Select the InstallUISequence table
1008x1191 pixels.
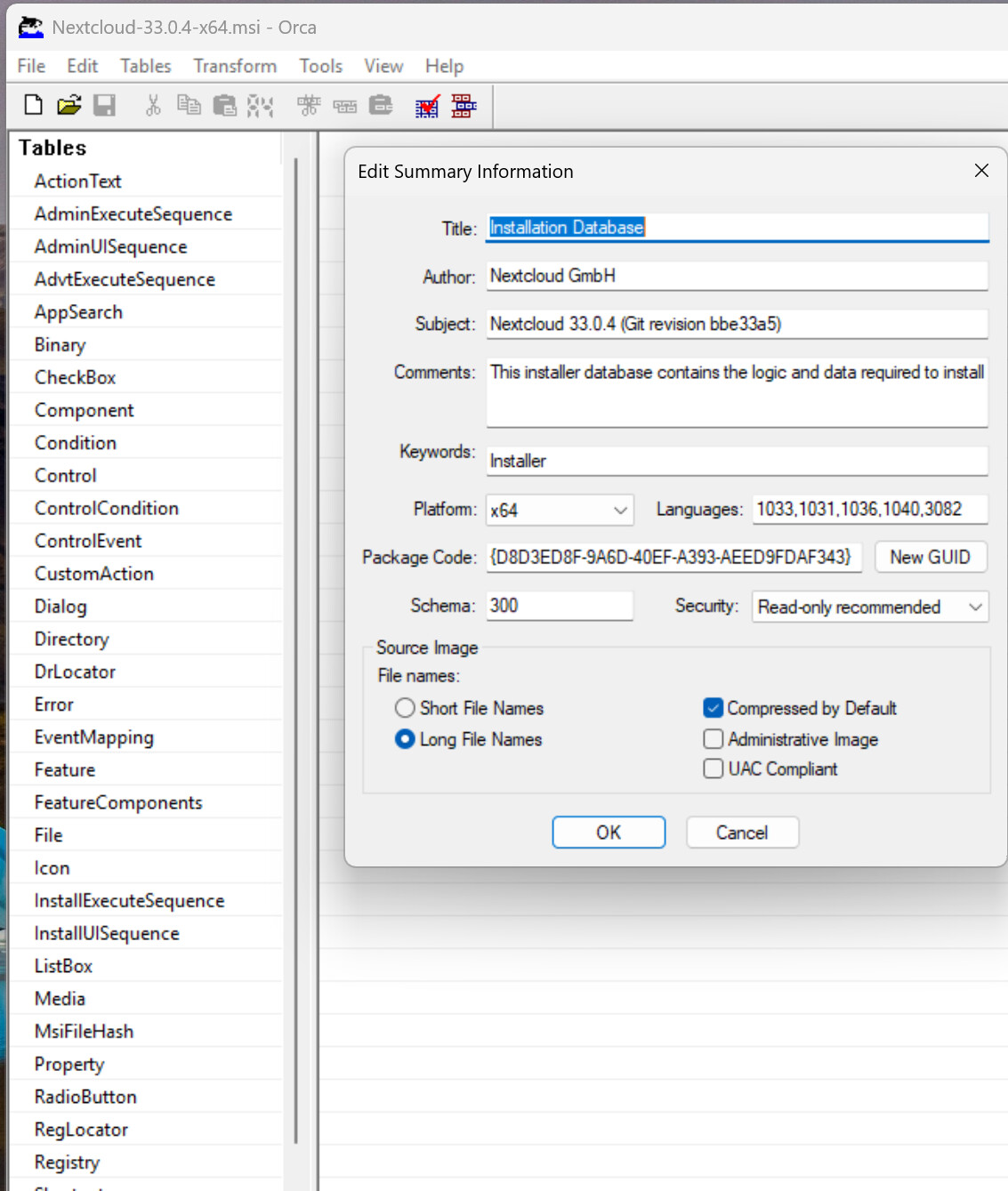tap(107, 933)
